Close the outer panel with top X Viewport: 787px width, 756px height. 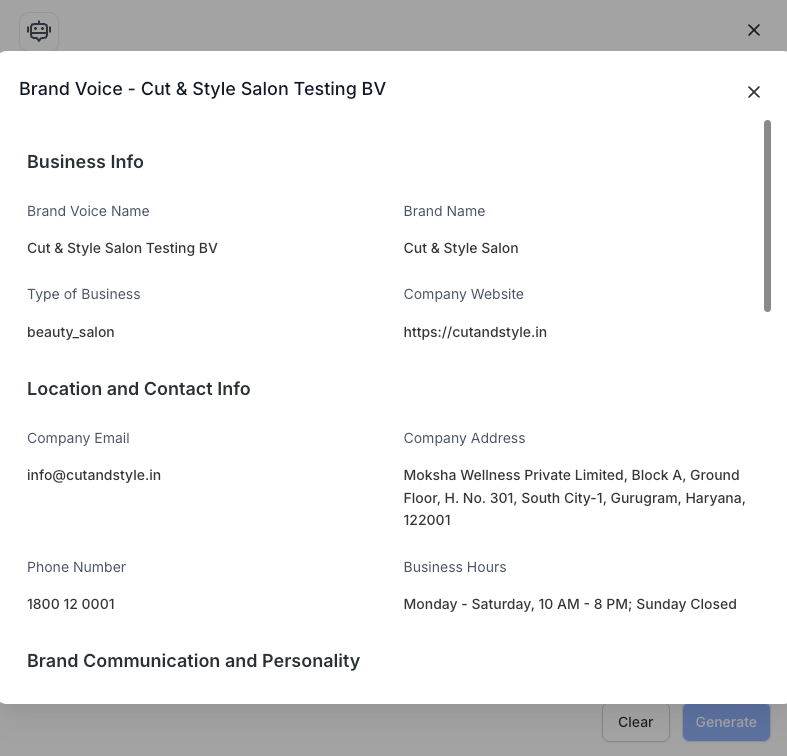pos(753,30)
